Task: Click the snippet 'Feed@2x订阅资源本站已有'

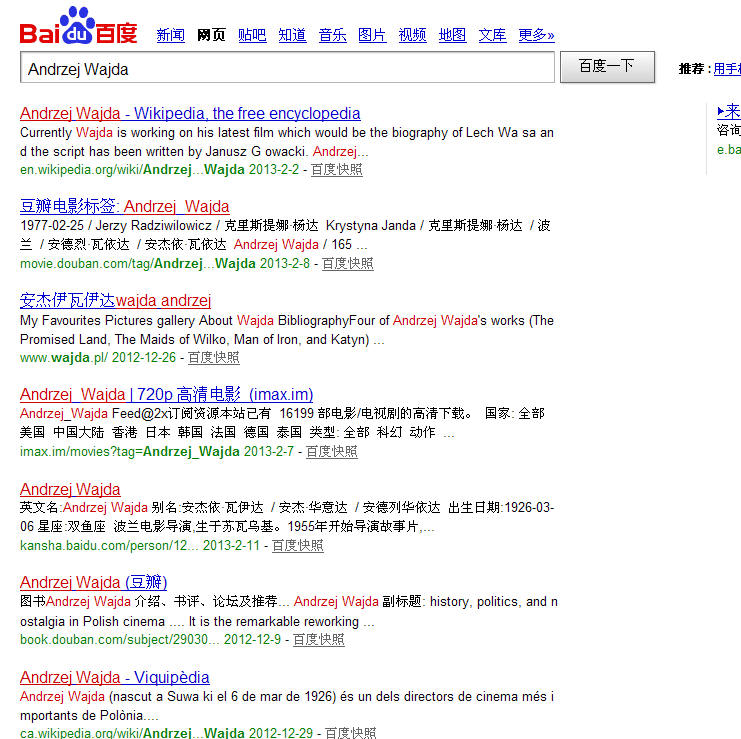Action: pos(282,423)
